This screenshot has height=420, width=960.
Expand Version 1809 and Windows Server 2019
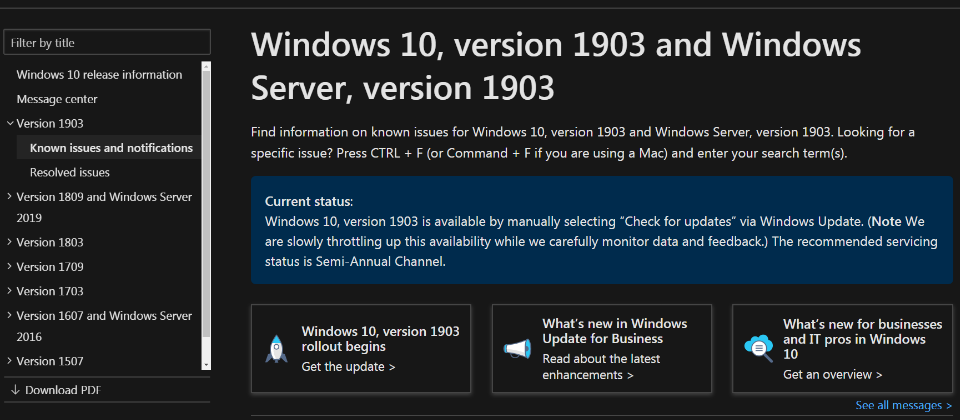pyautogui.click(x=10, y=197)
